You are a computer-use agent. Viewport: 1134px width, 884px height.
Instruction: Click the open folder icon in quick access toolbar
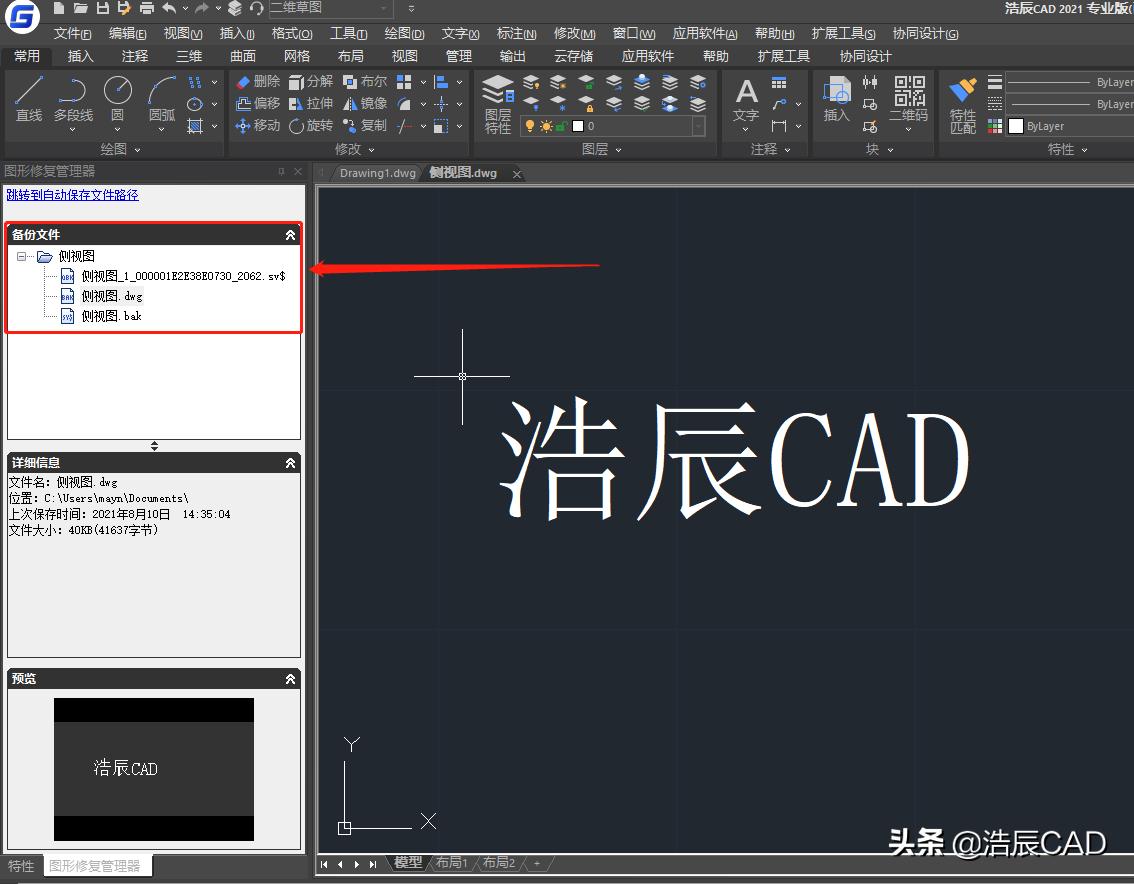tap(81, 8)
